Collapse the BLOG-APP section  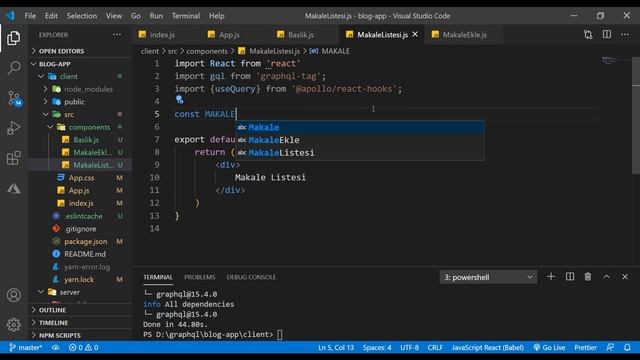(79, 64)
